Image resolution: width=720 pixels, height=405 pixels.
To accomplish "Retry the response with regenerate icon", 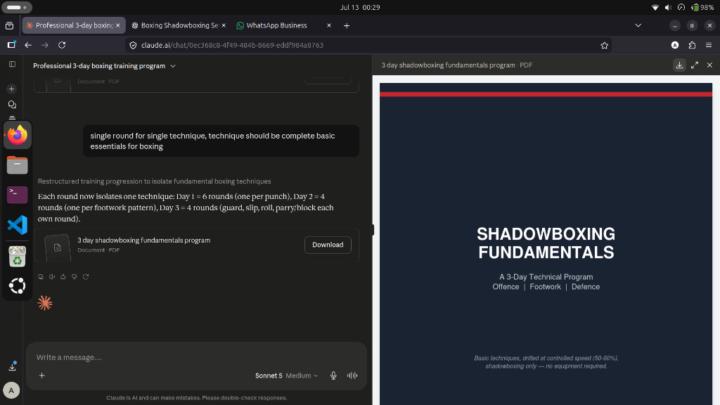I will coord(86,276).
